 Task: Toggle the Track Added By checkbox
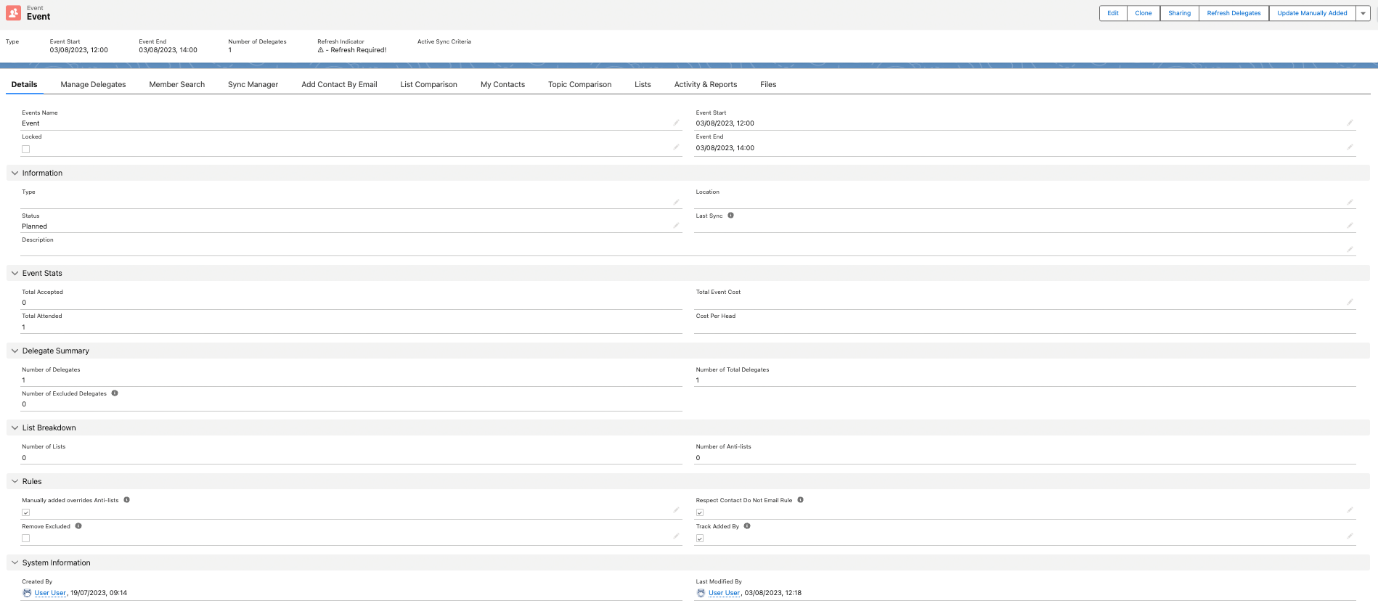[x=700, y=538]
